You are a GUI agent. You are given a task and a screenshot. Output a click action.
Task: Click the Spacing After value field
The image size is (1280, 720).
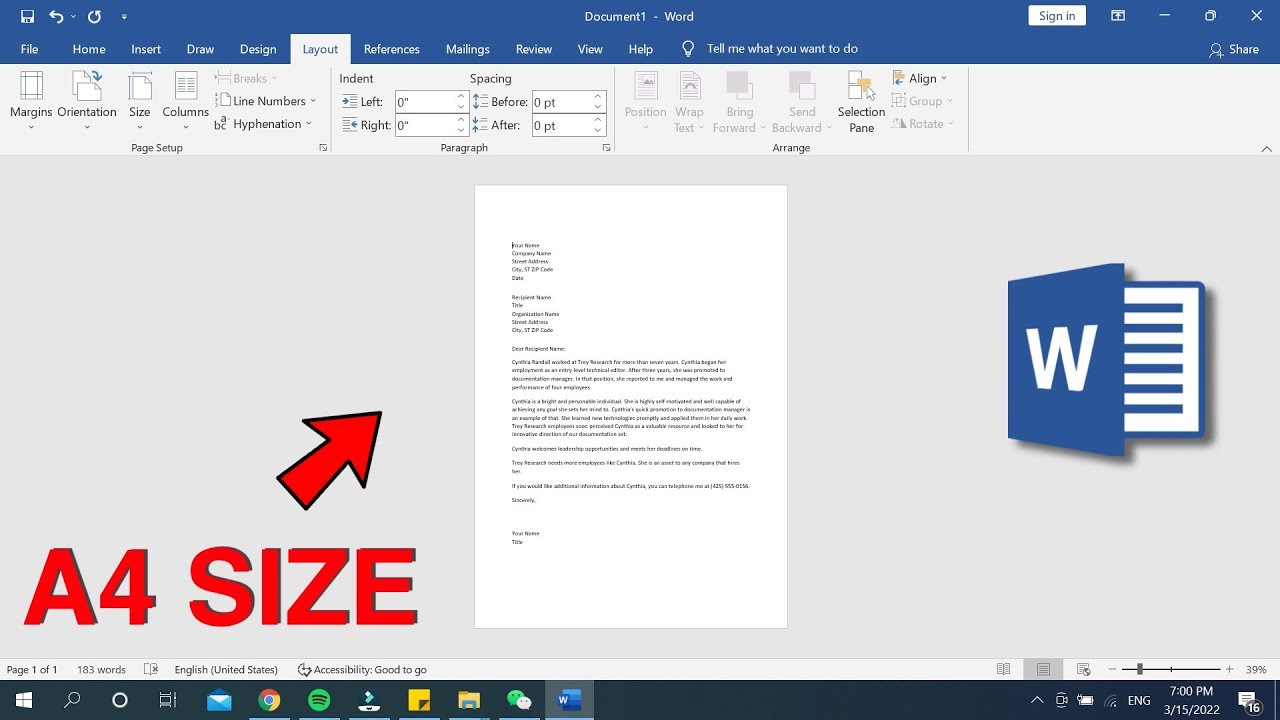coord(561,126)
